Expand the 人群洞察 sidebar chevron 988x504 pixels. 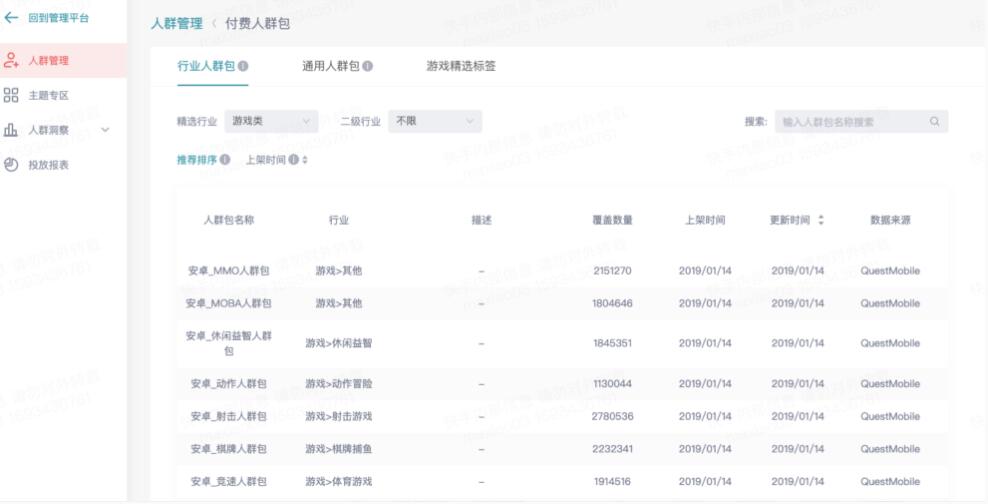click(x=105, y=130)
